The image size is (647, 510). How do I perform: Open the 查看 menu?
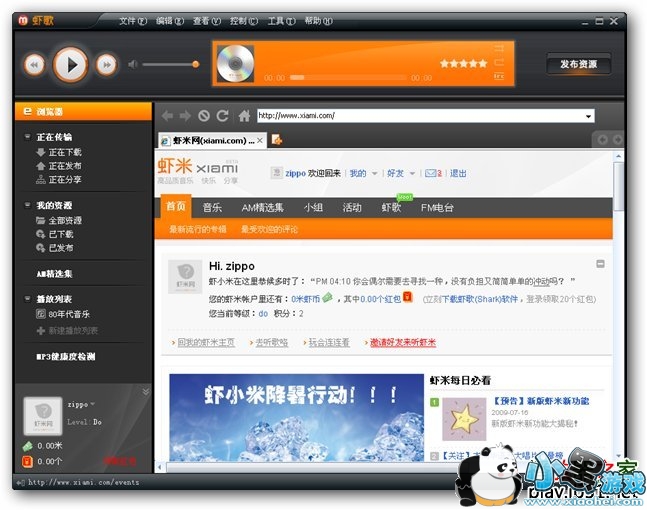point(207,21)
